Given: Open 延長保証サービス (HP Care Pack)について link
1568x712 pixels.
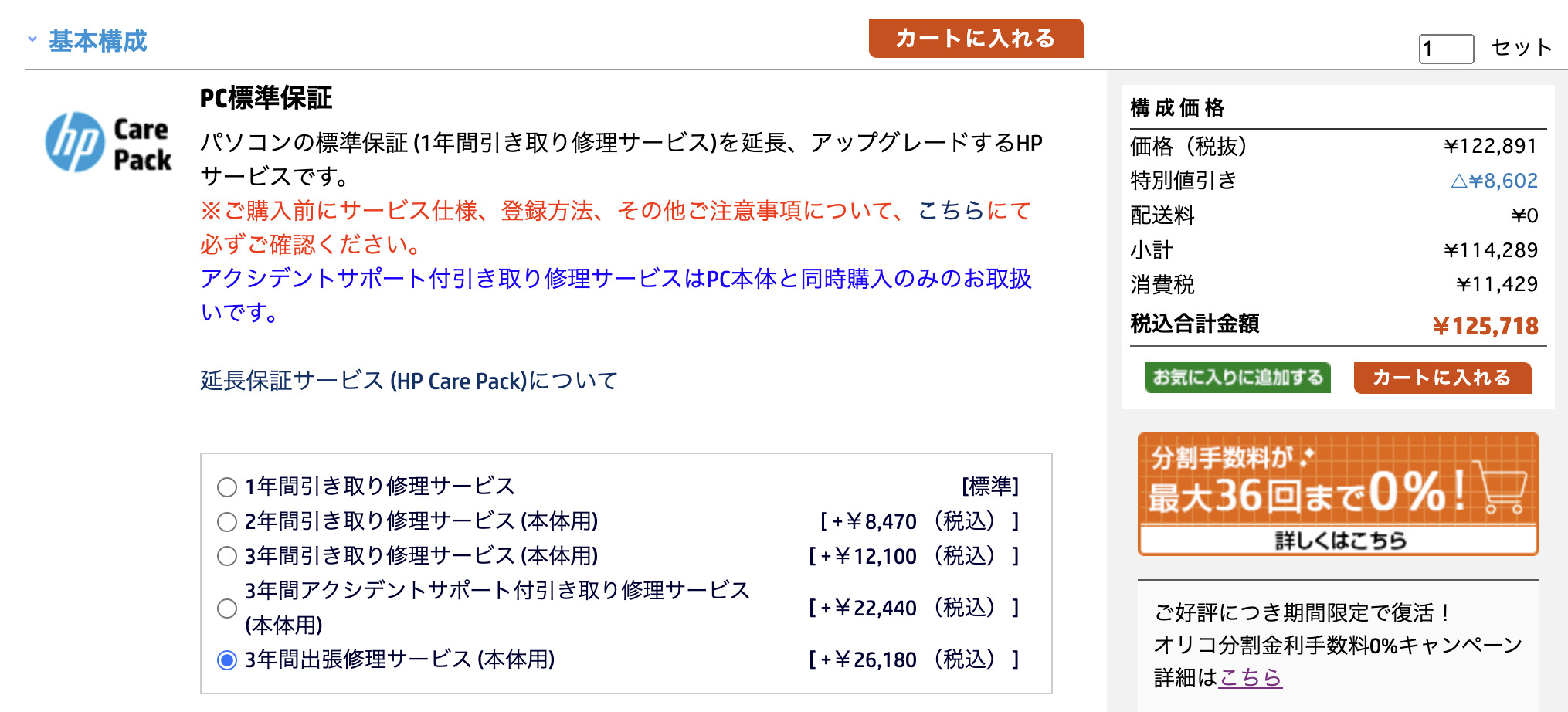Looking at the screenshot, I should [x=409, y=381].
